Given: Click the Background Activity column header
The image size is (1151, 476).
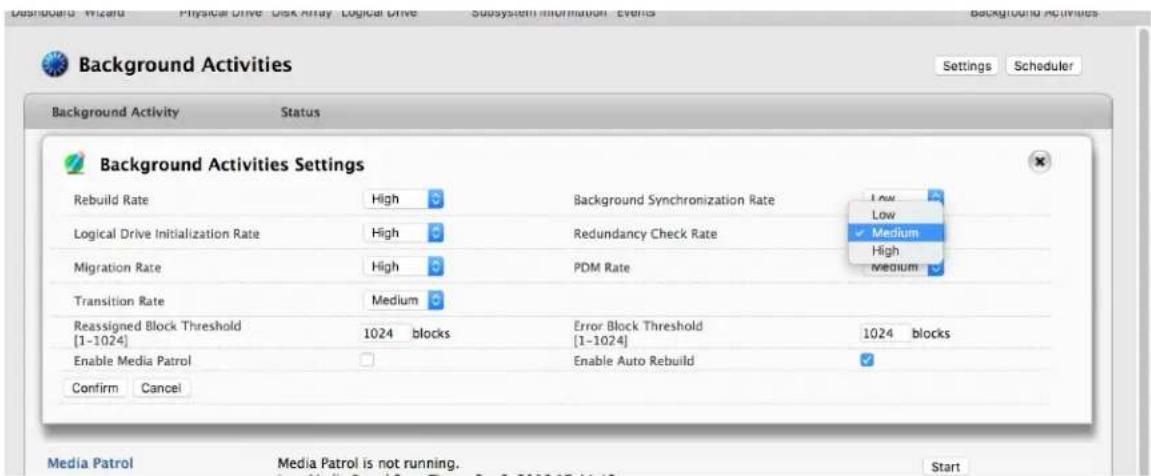Looking at the screenshot, I should tap(115, 112).
